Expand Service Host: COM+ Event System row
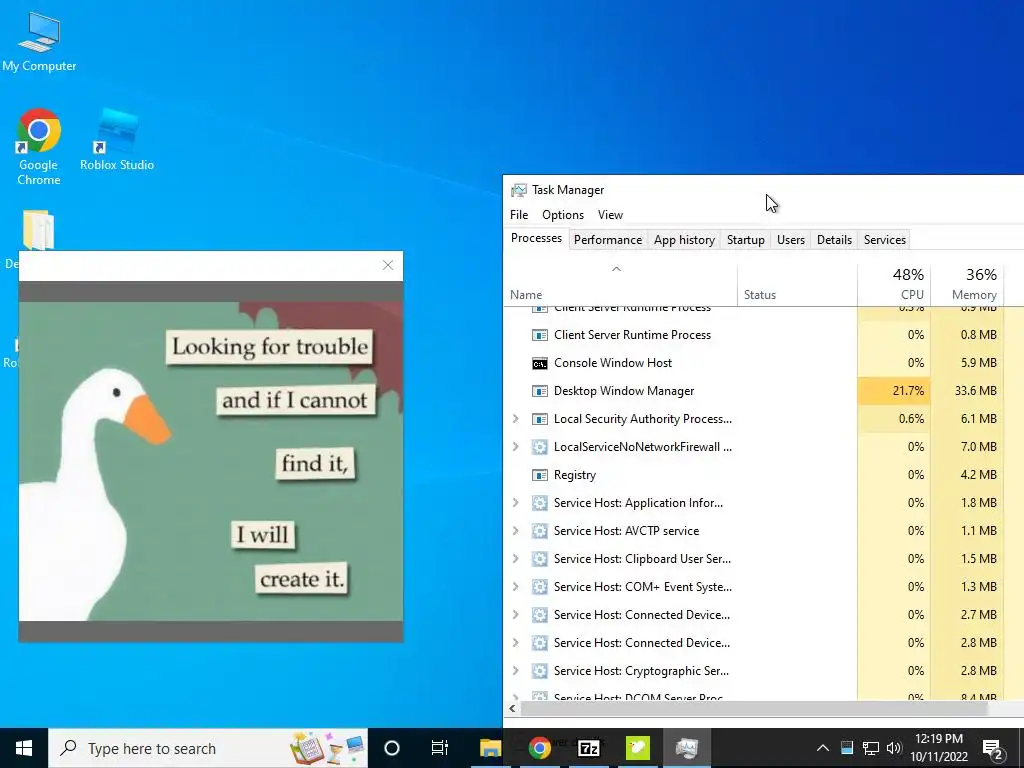 [x=515, y=586]
